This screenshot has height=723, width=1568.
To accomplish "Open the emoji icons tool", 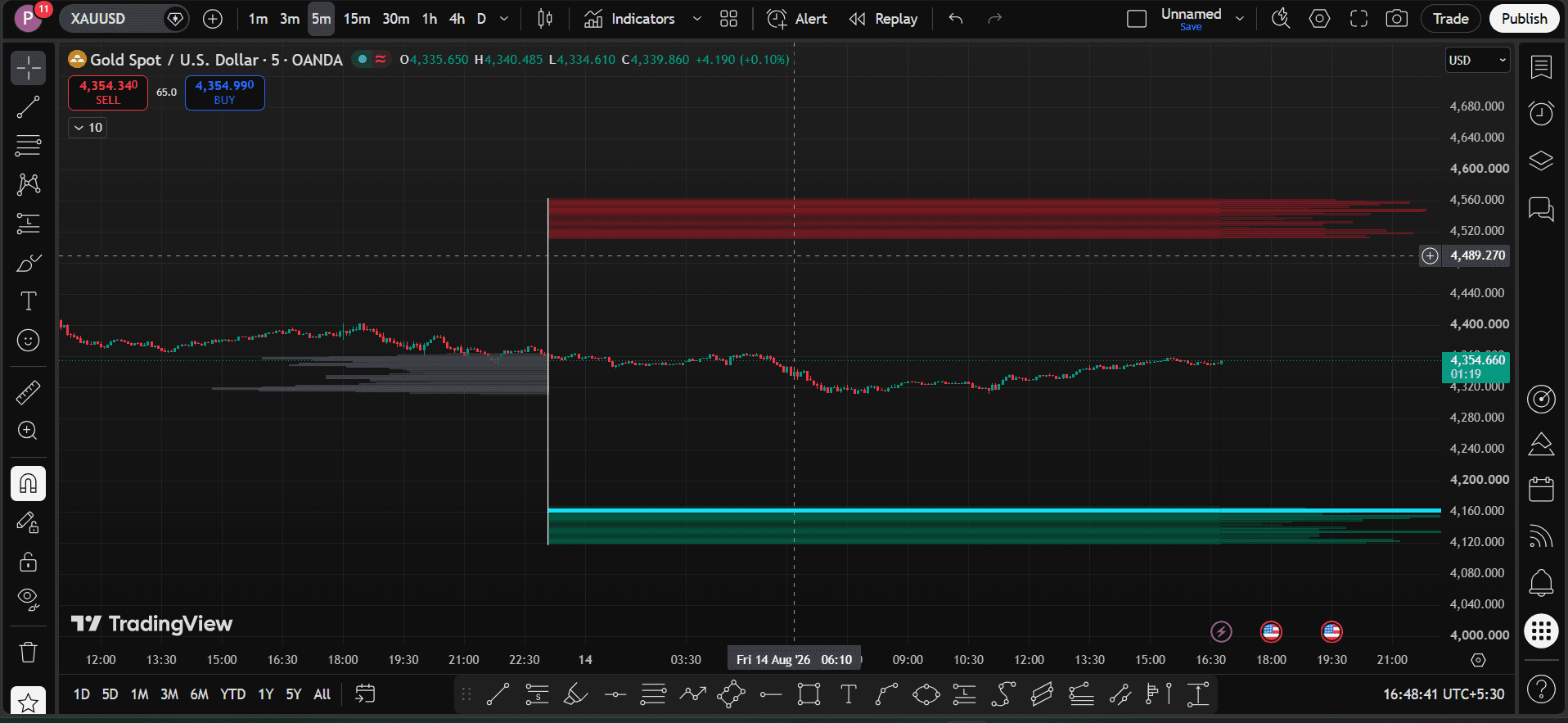I will 29,341.
